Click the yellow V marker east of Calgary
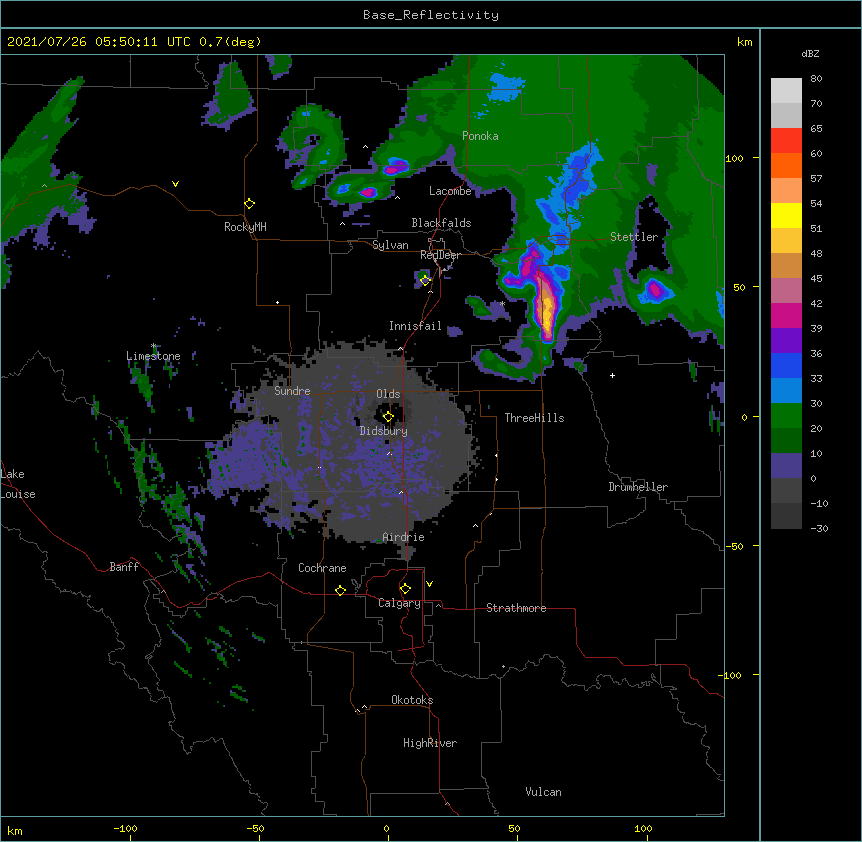This screenshot has width=862, height=842. tap(429, 584)
